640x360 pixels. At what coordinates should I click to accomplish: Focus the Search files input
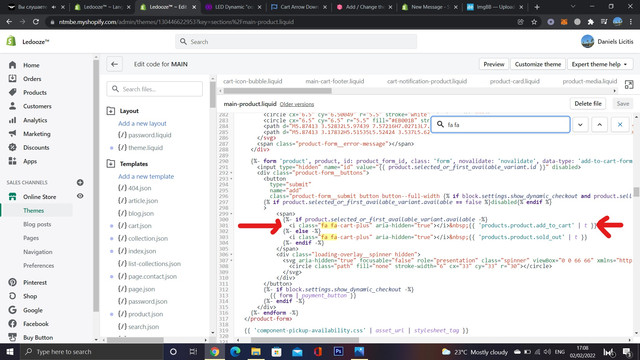click(155, 89)
